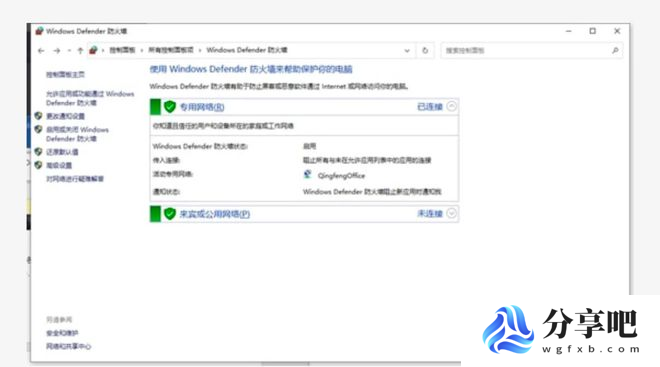This screenshot has height=367, width=660.
Task: Click 通知状态 label
Action: [166, 191]
